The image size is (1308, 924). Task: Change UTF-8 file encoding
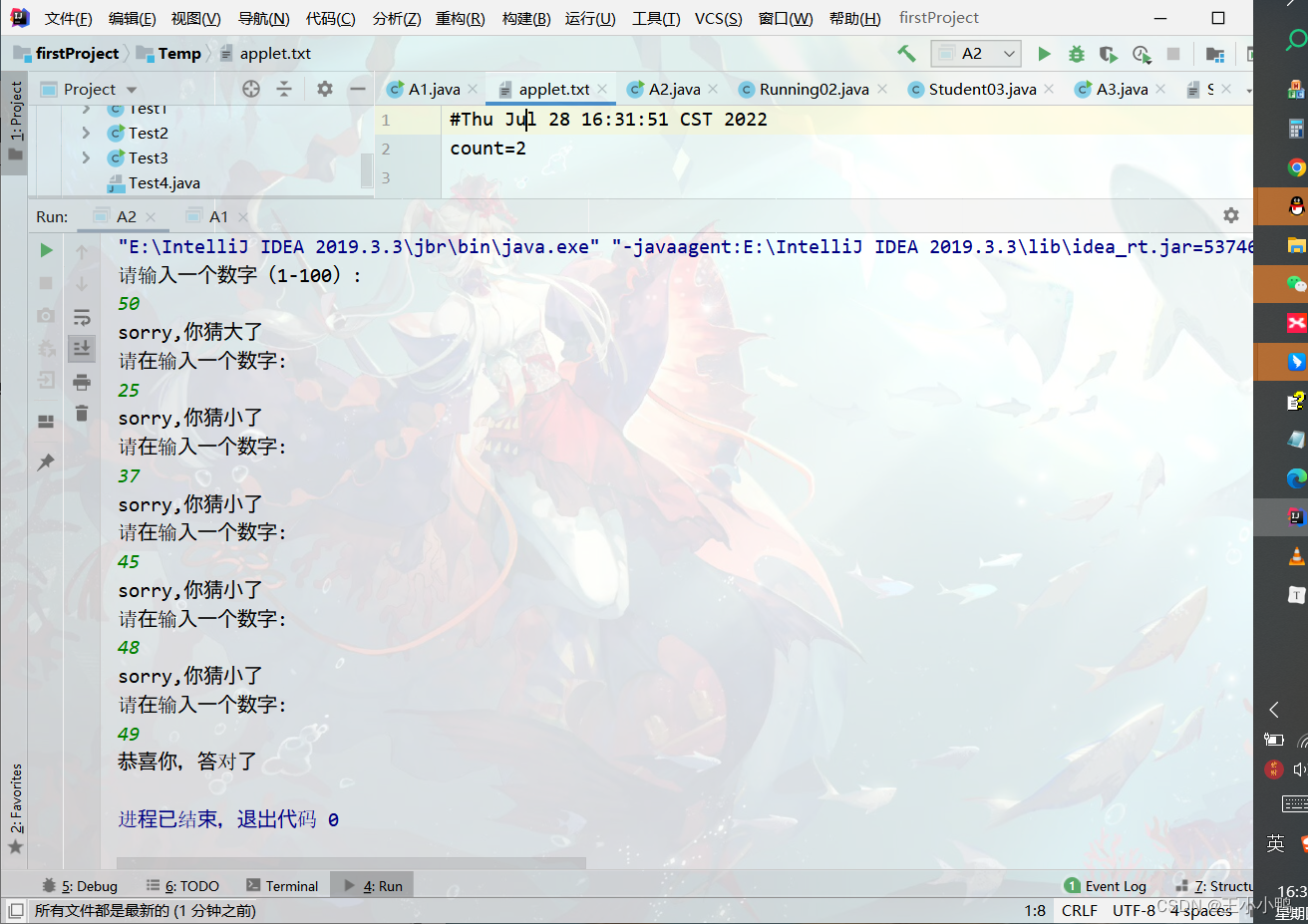pos(1134,910)
